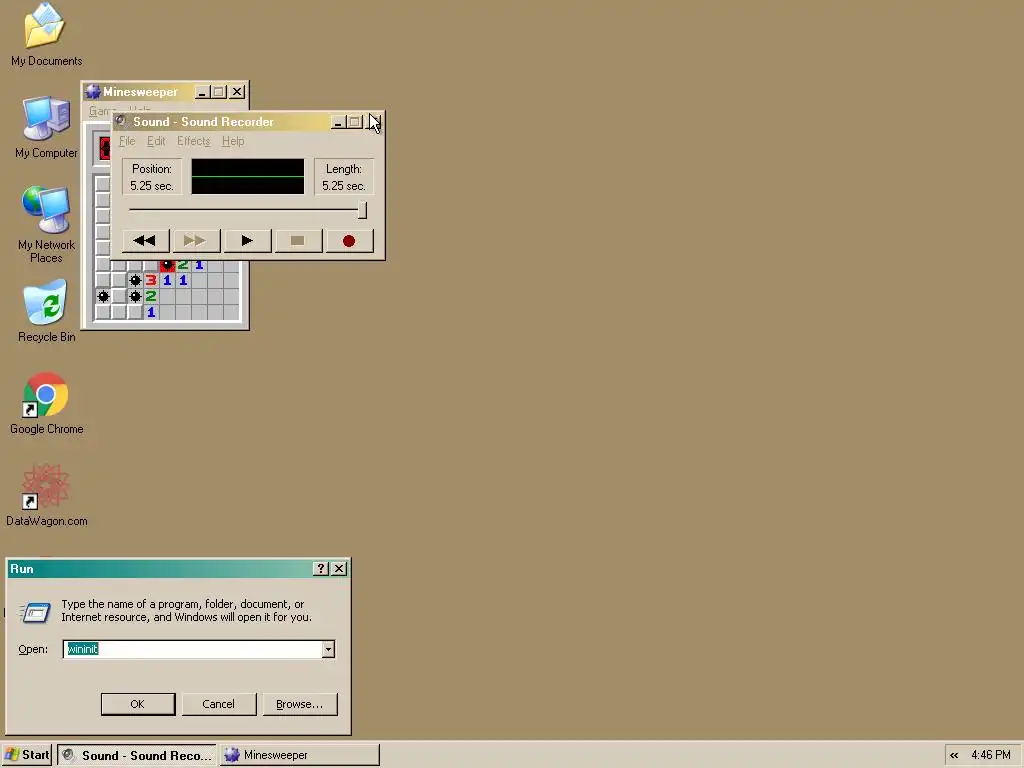Viewport: 1024px width, 768px height.
Task: Click the Sound Recorder title bar icon
Action: pyautogui.click(x=121, y=121)
